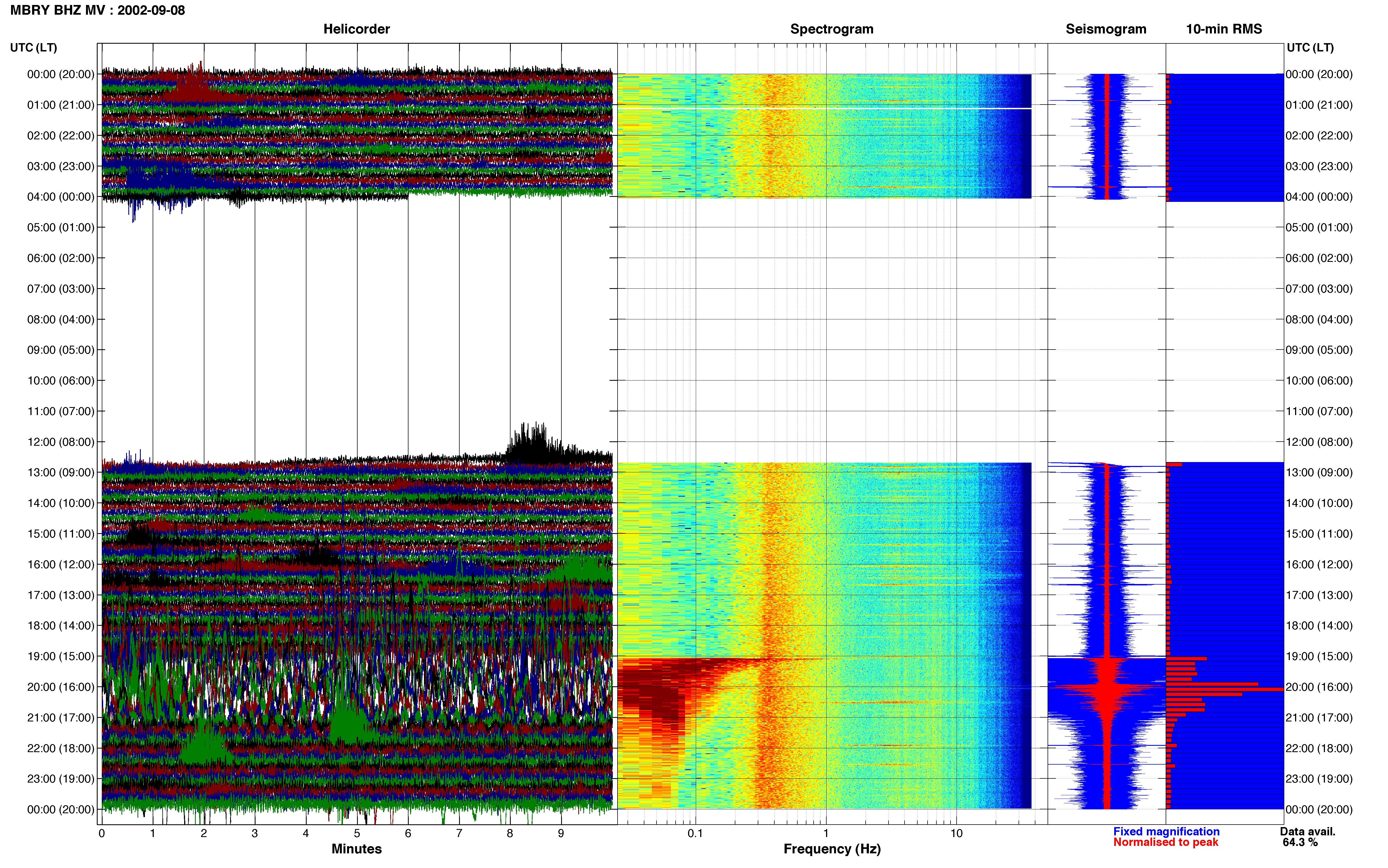Click the right '23:00 (19:00)' time label
Screen dimensions: 1388x868
coord(1319,779)
